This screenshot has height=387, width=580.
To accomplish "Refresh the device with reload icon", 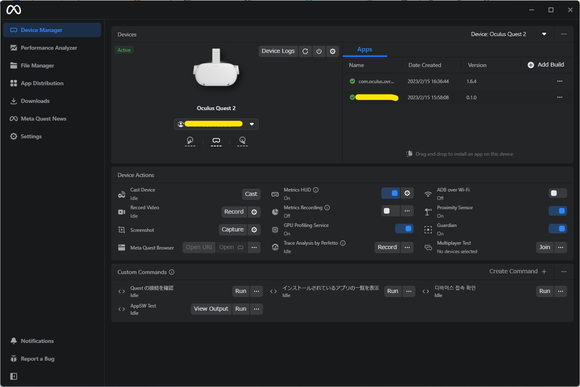I will tap(305, 51).
